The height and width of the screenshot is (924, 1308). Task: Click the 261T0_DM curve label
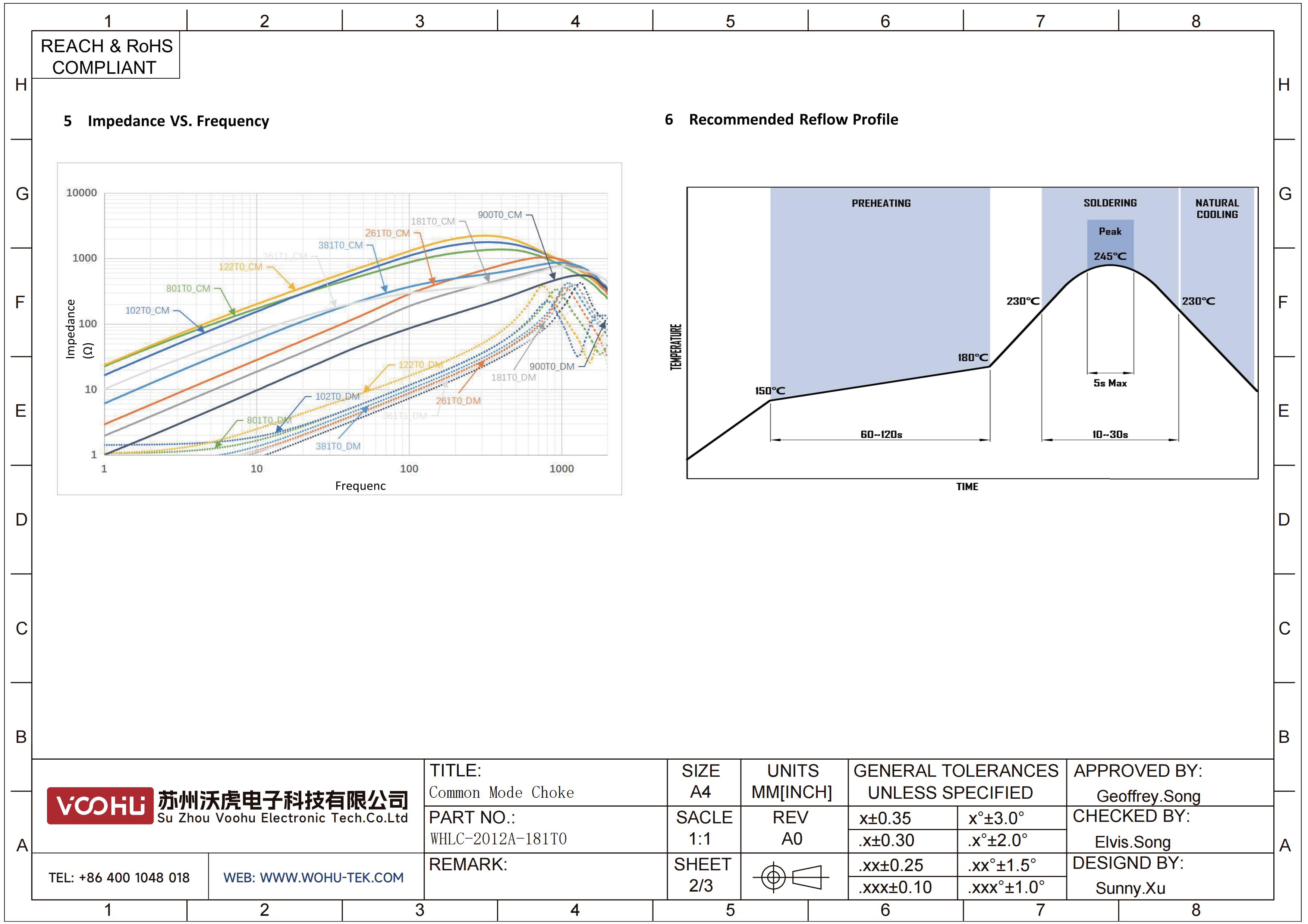pyautogui.click(x=459, y=401)
